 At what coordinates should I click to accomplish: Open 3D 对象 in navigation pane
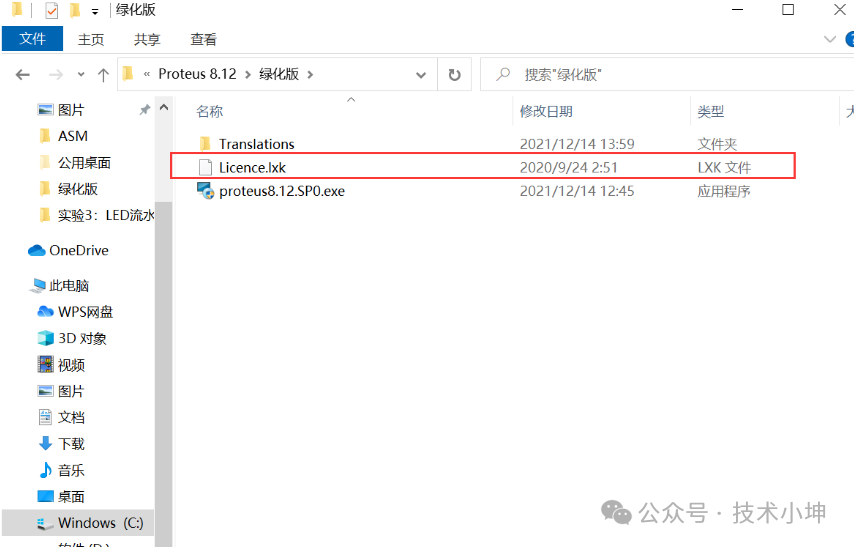click(82, 338)
